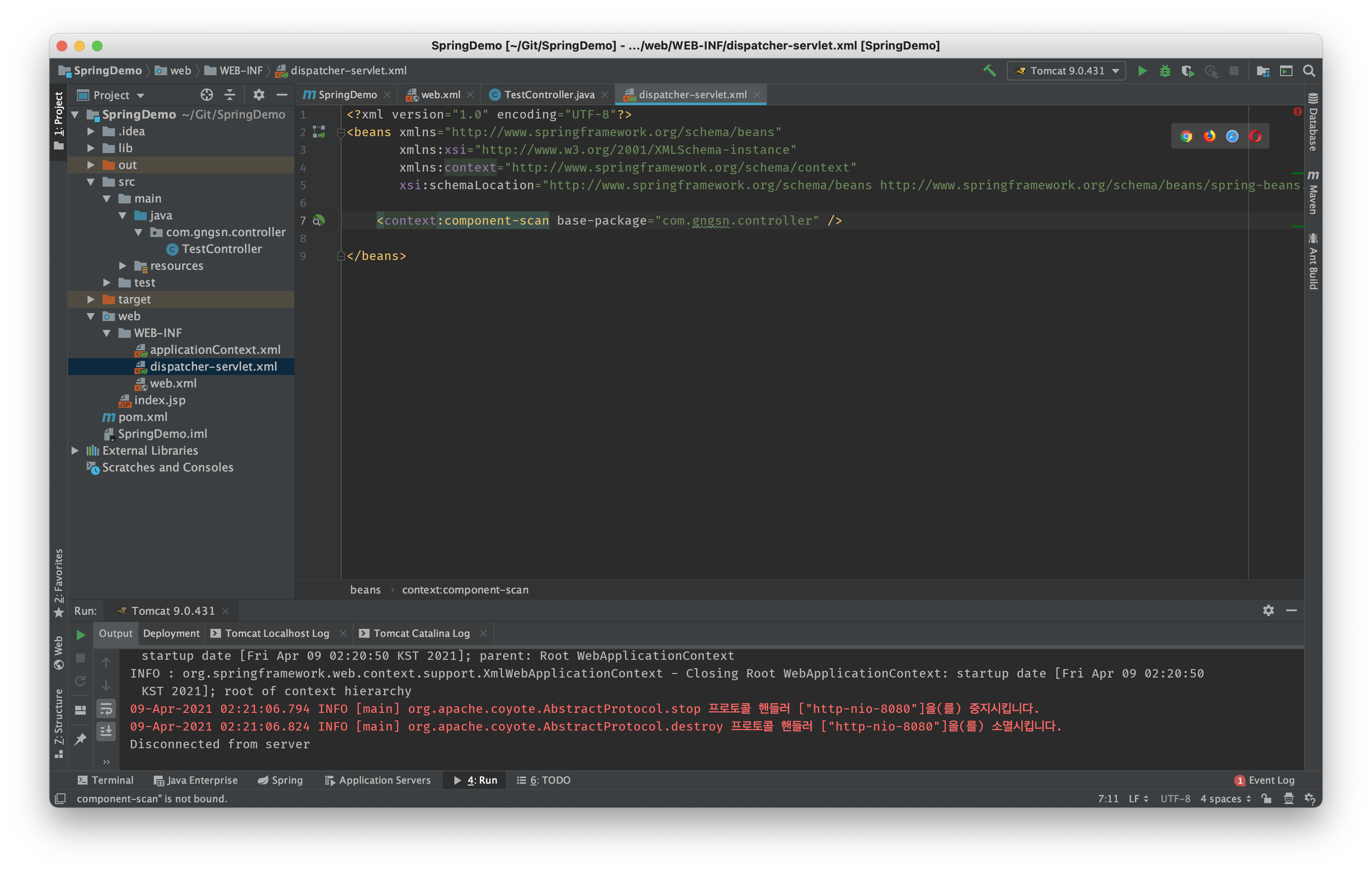Select applicationContext.xml in project tree

[214, 349]
